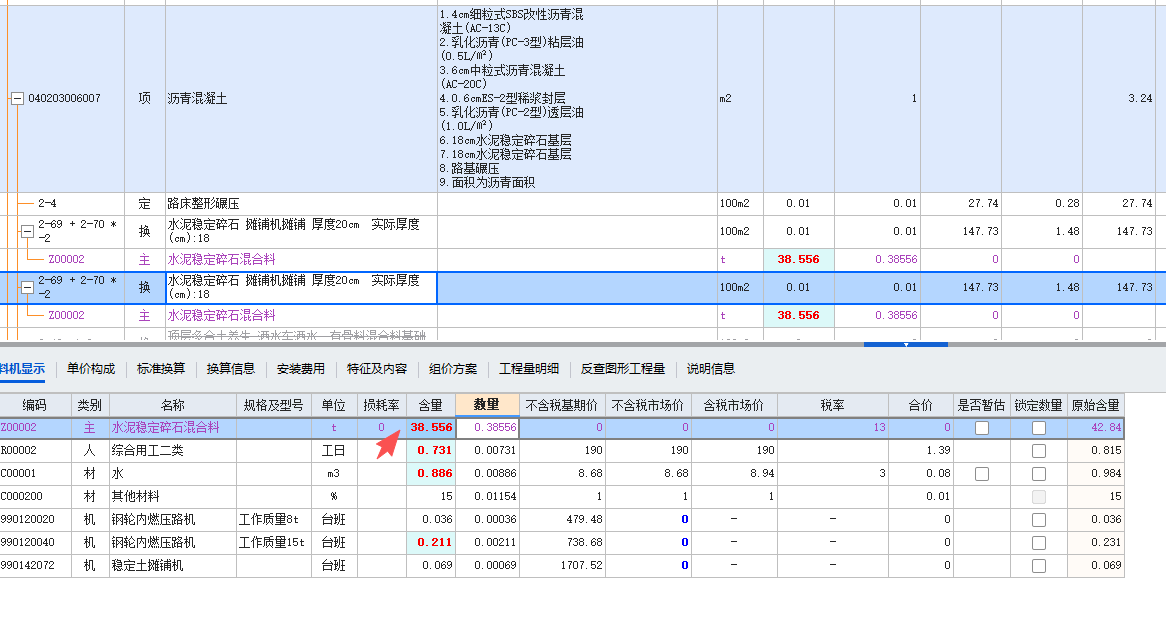Toggle 锁定数量 checkbox for Z00002 material row

(x=1039, y=428)
